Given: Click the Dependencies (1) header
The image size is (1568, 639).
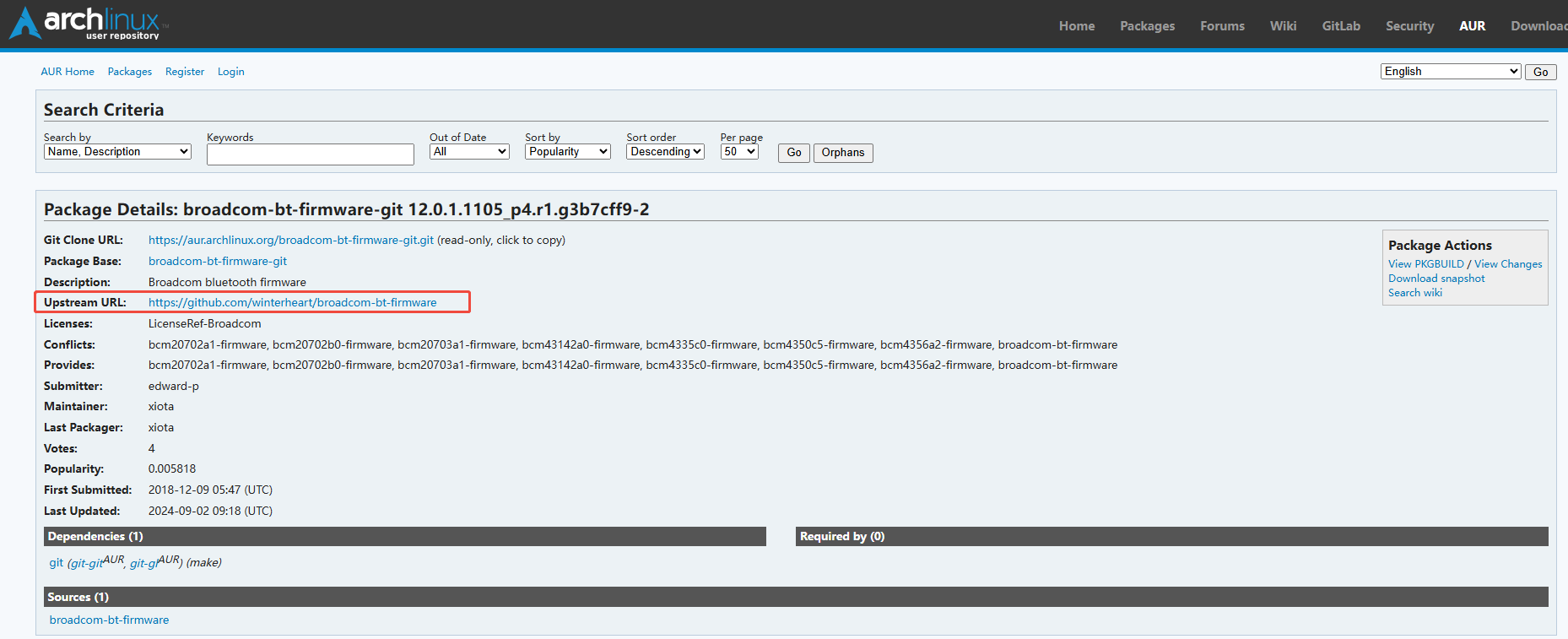Looking at the screenshot, I should point(405,537).
